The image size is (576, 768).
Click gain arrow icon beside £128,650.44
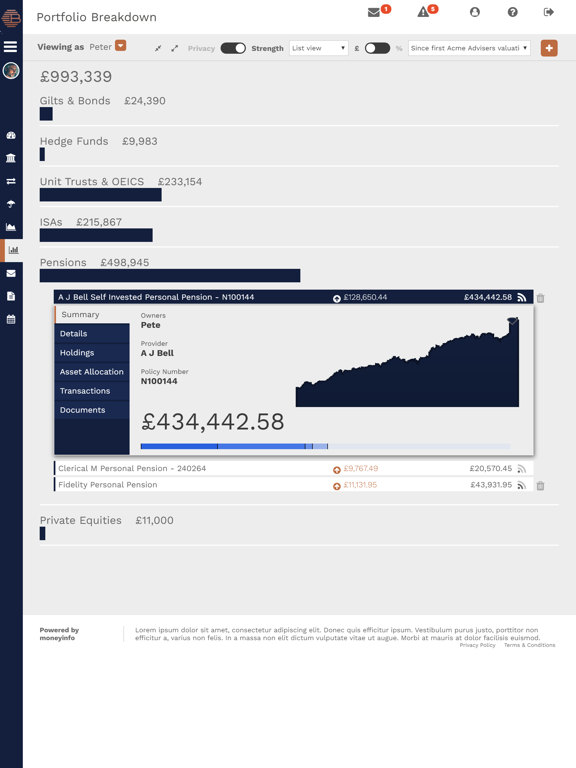pos(336,298)
